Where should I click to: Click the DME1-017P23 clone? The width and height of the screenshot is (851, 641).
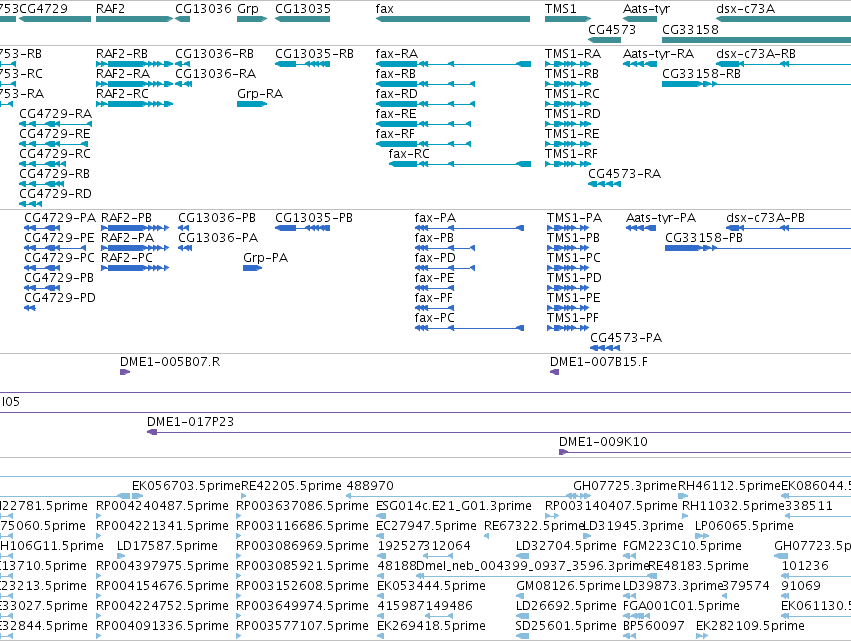coord(499,432)
